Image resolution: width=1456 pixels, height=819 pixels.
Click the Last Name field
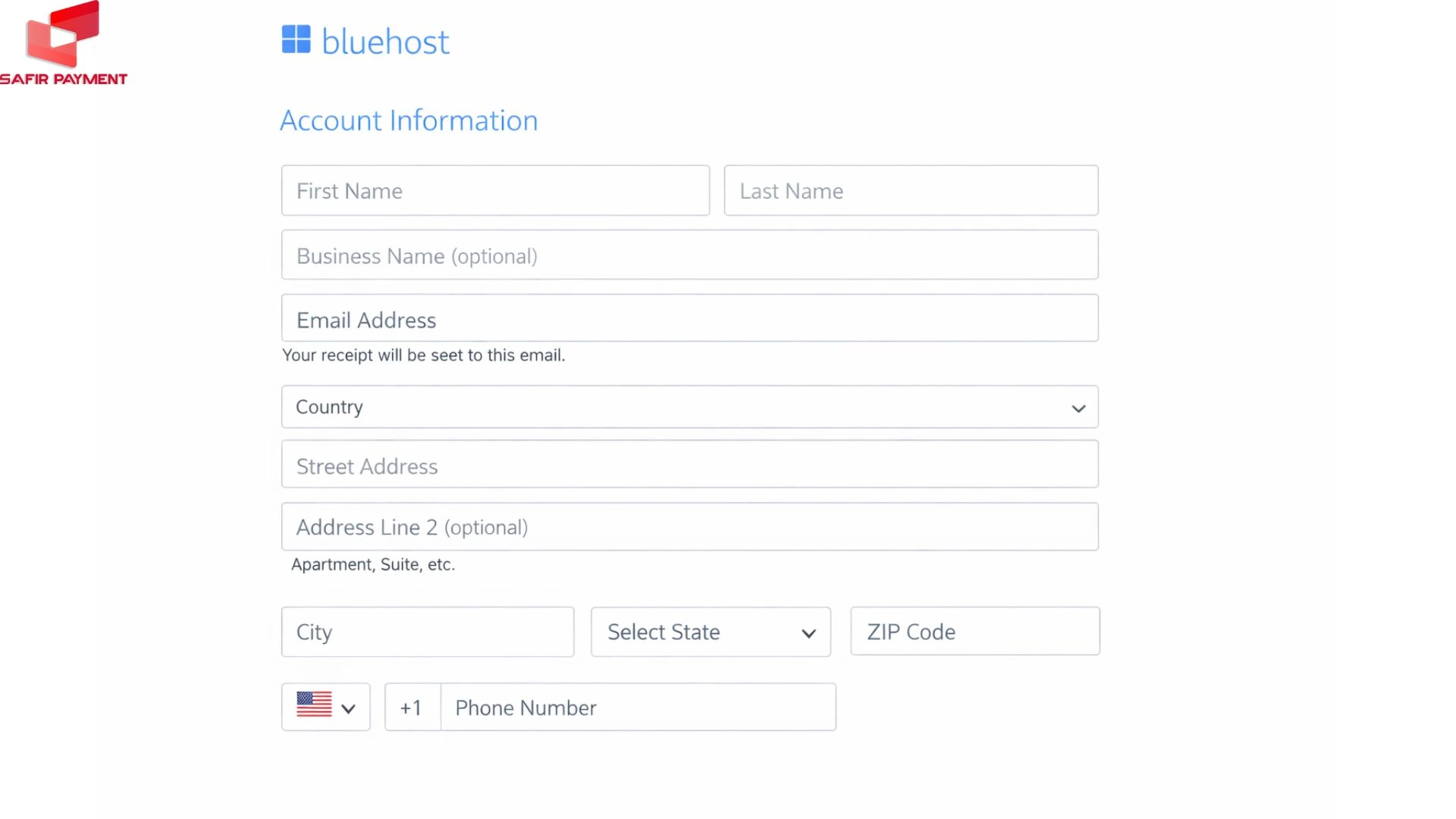click(x=910, y=190)
